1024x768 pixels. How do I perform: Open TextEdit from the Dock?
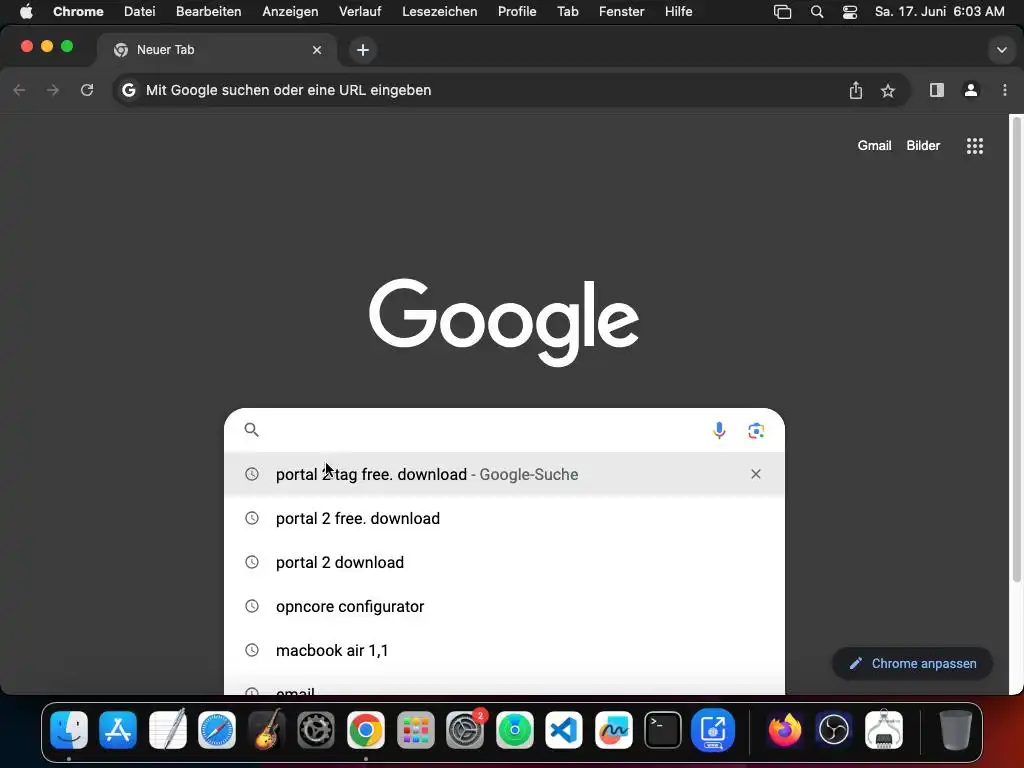point(168,729)
